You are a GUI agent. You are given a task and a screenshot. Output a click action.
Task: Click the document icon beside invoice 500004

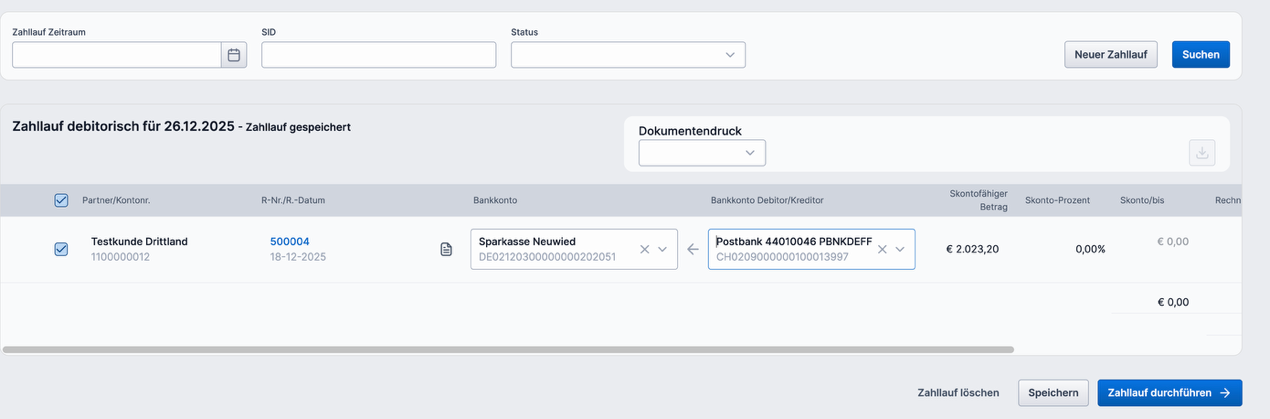point(447,249)
